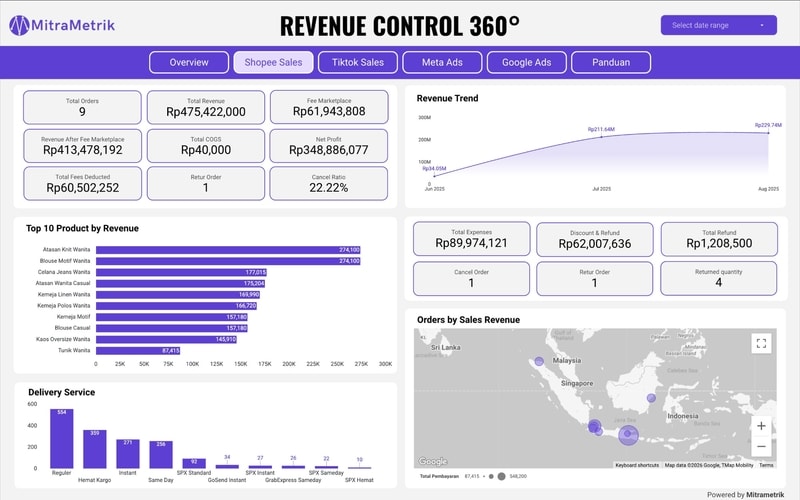Image resolution: width=800 pixels, height=500 pixels.
Task: Select the Google Ads tab
Action: pos(526,62)
